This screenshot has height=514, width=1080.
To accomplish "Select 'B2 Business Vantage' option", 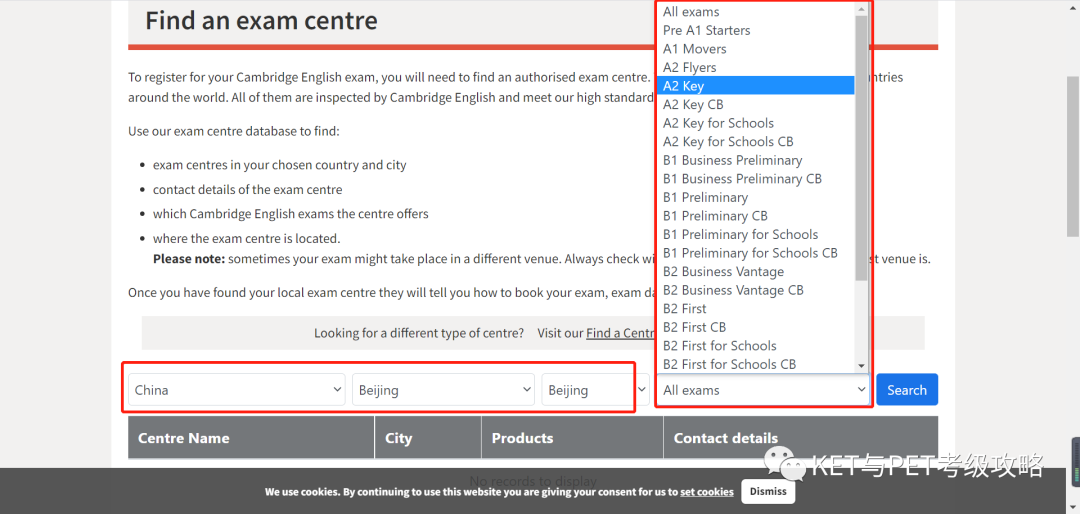I will [x=756, y=271].
